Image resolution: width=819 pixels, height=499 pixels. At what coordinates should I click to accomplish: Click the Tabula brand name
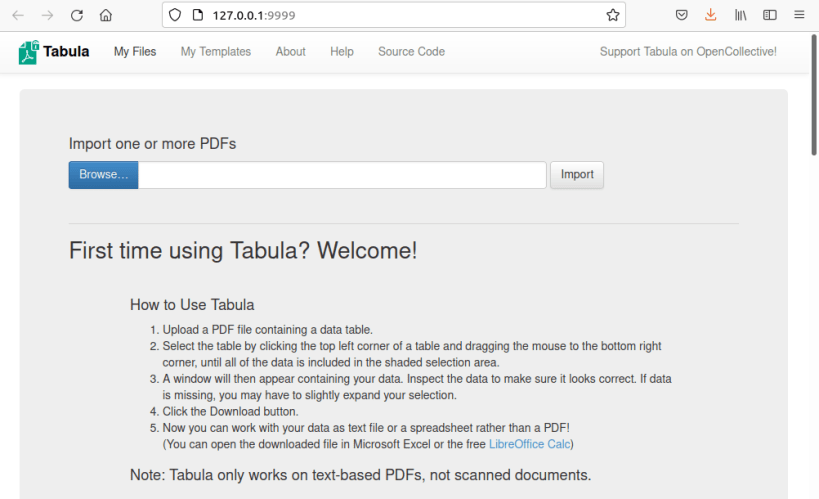pyautogui.click(x=66, y=51)
